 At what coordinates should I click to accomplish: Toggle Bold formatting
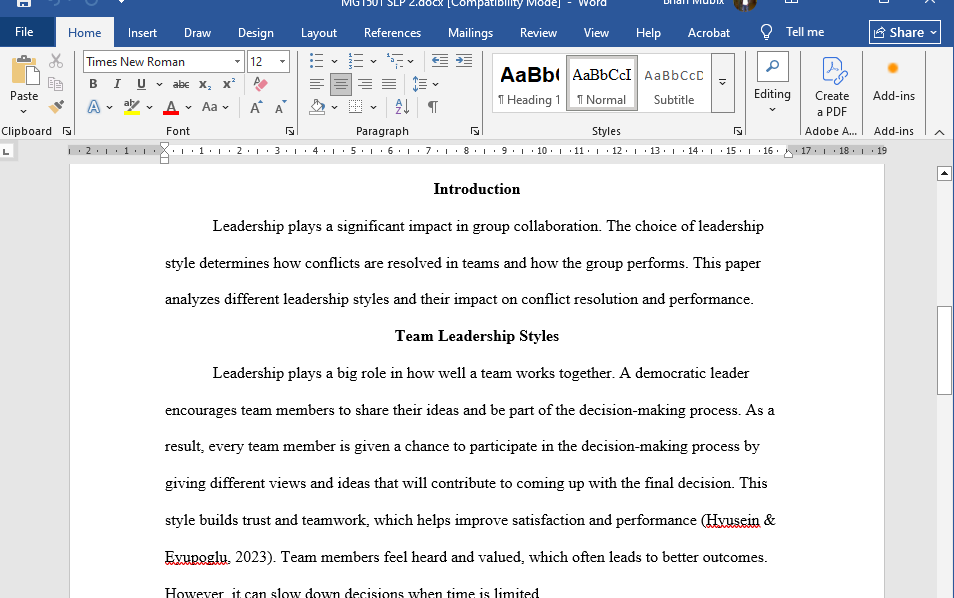pyautogui.click(x=93, y=84)
